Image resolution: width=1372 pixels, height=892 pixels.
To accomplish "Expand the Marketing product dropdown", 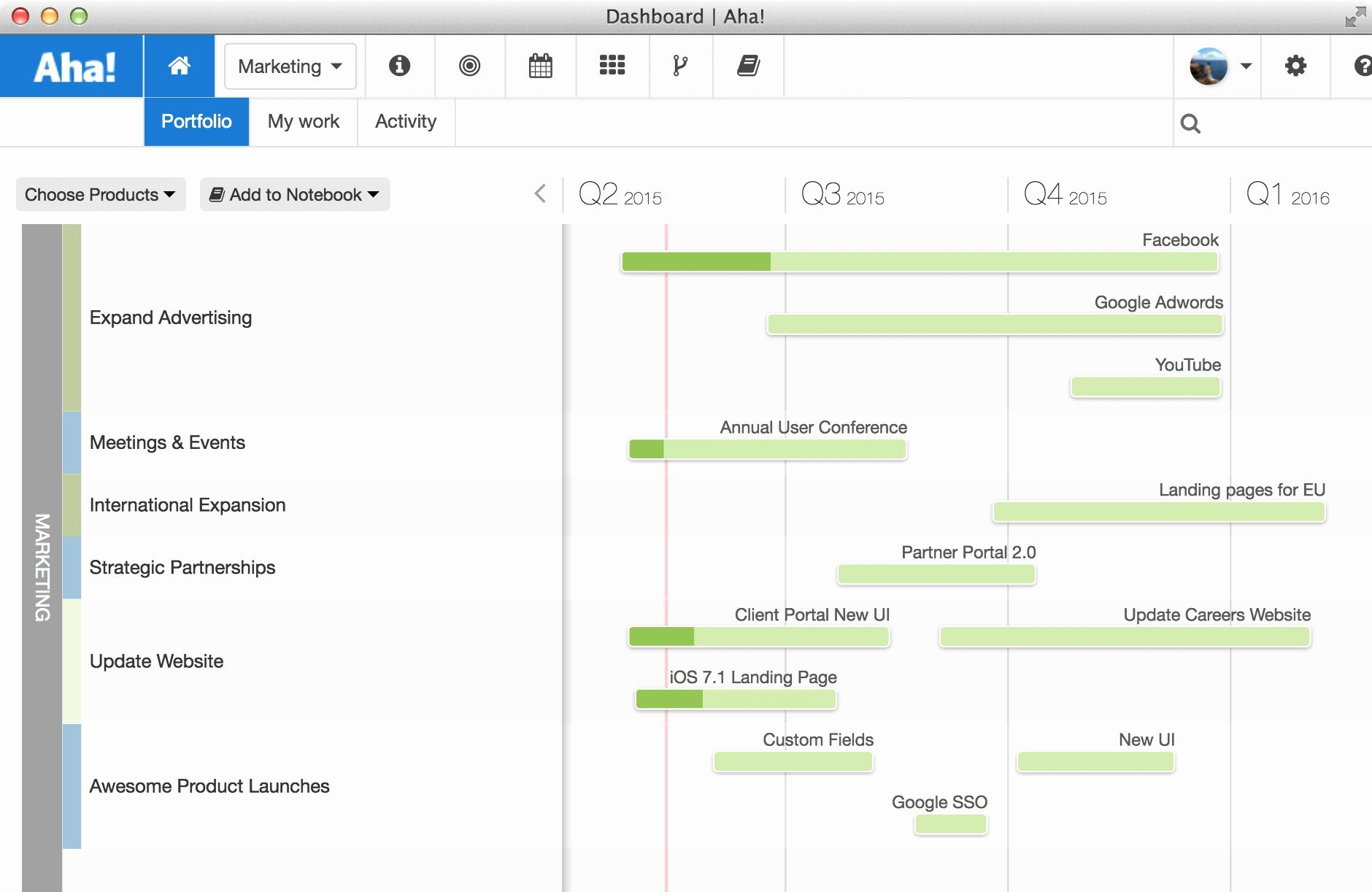I will (290, 66).
